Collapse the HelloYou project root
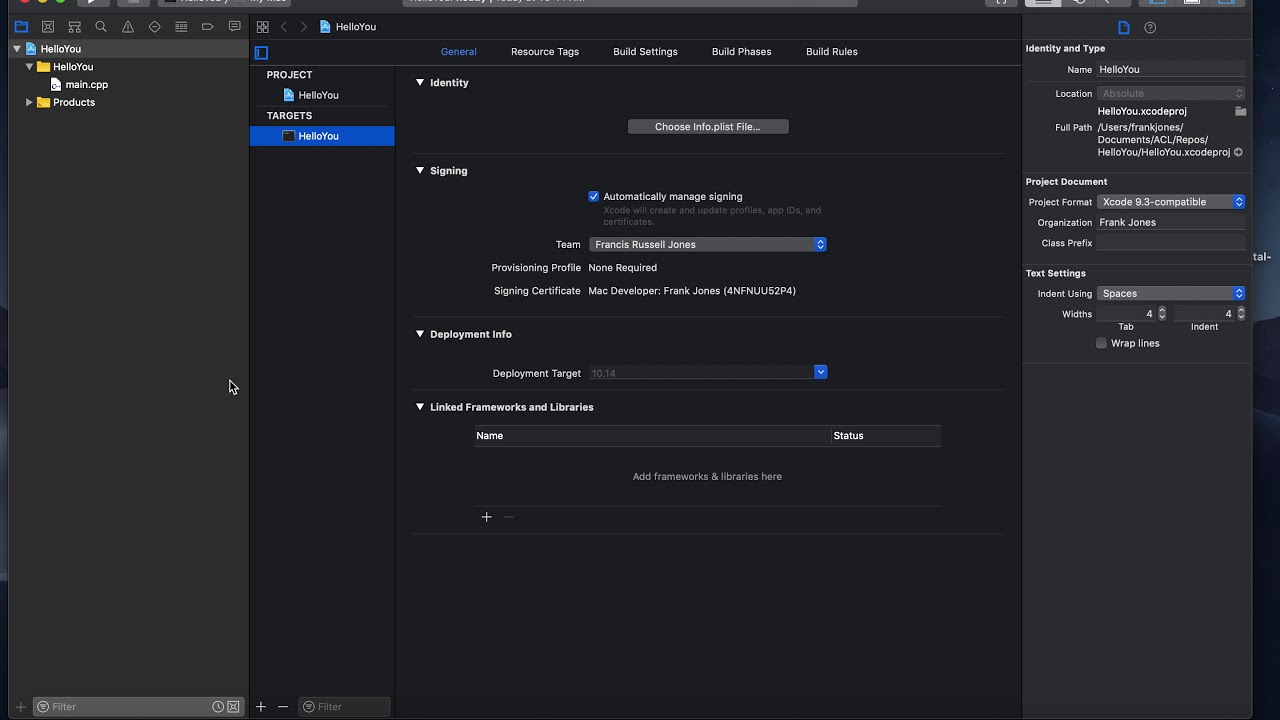This screenshot has width=1280, height=720. click(x=17, y=49)
